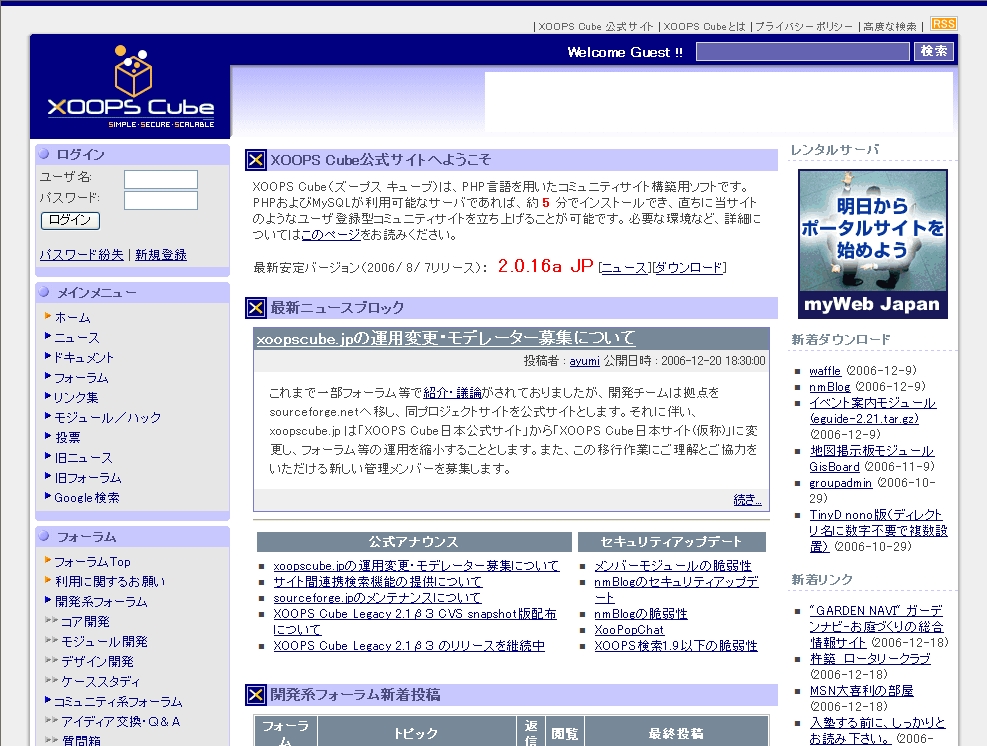Open the 高度な検索 advanced search link
Viewport: 987px width, 746px height.
(889, 26)
